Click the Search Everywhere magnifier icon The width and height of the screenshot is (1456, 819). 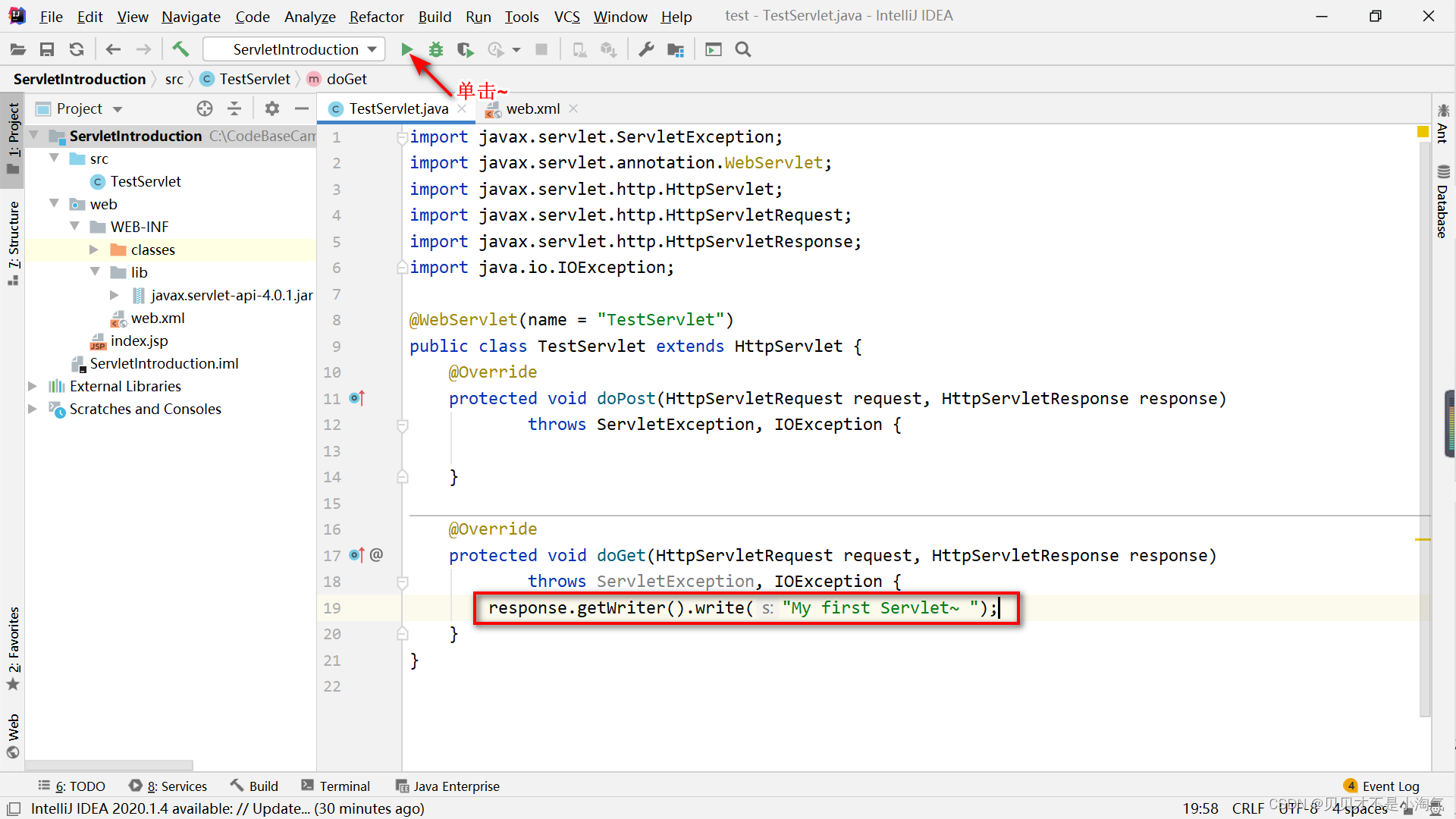pos(743,49)
